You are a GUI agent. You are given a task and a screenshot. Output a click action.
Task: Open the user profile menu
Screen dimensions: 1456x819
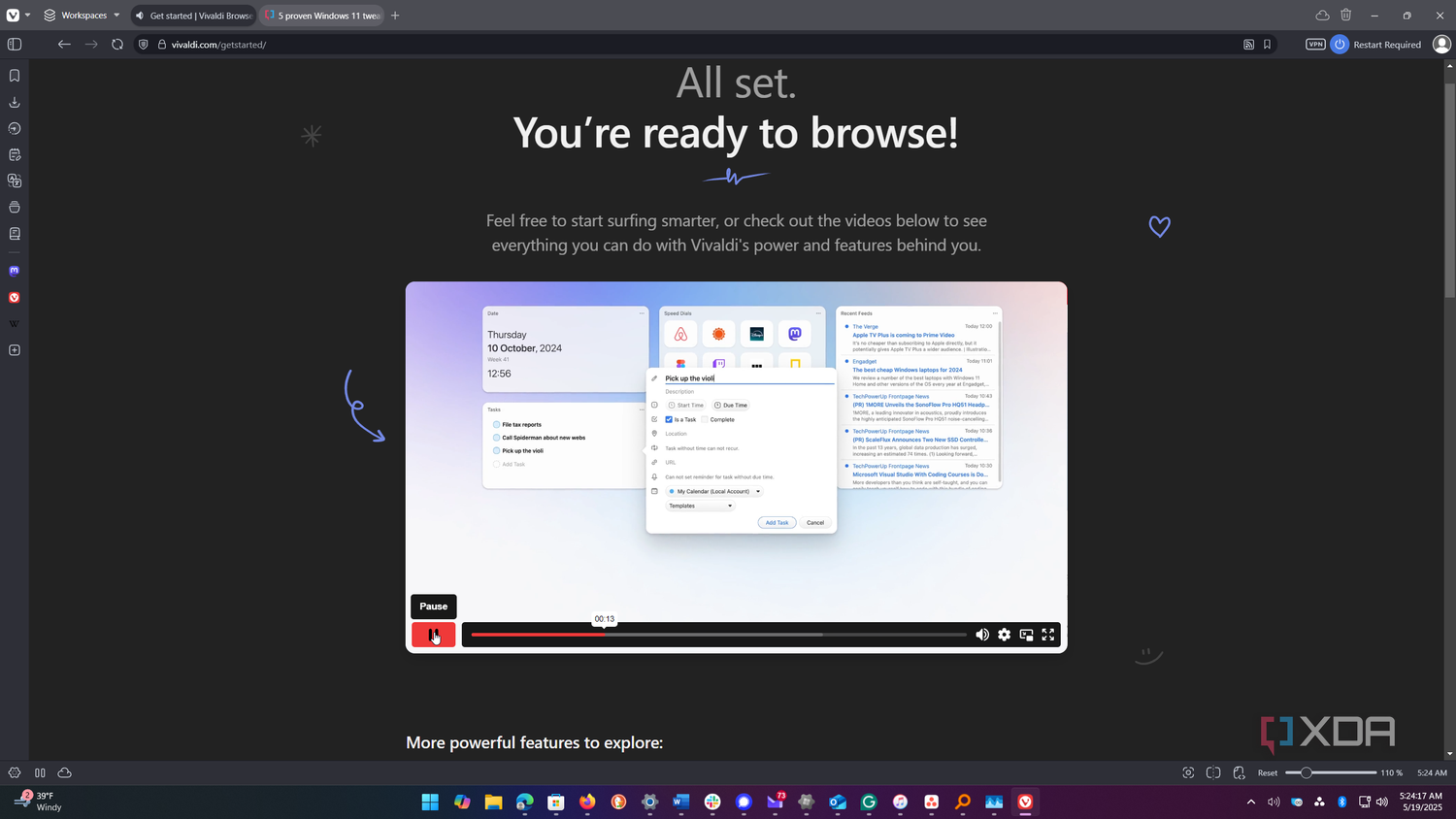1441,45
